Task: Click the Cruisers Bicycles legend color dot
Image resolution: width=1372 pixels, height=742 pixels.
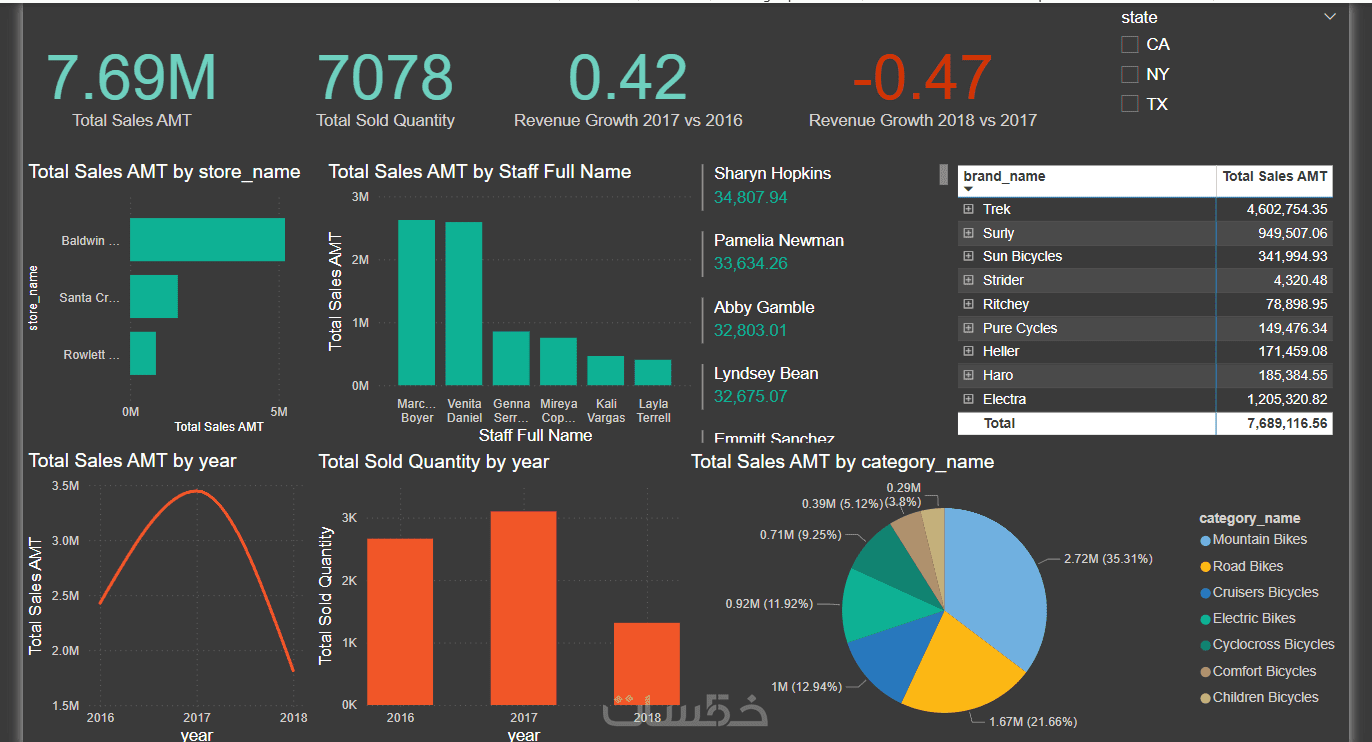Action: coord(1205,593)
